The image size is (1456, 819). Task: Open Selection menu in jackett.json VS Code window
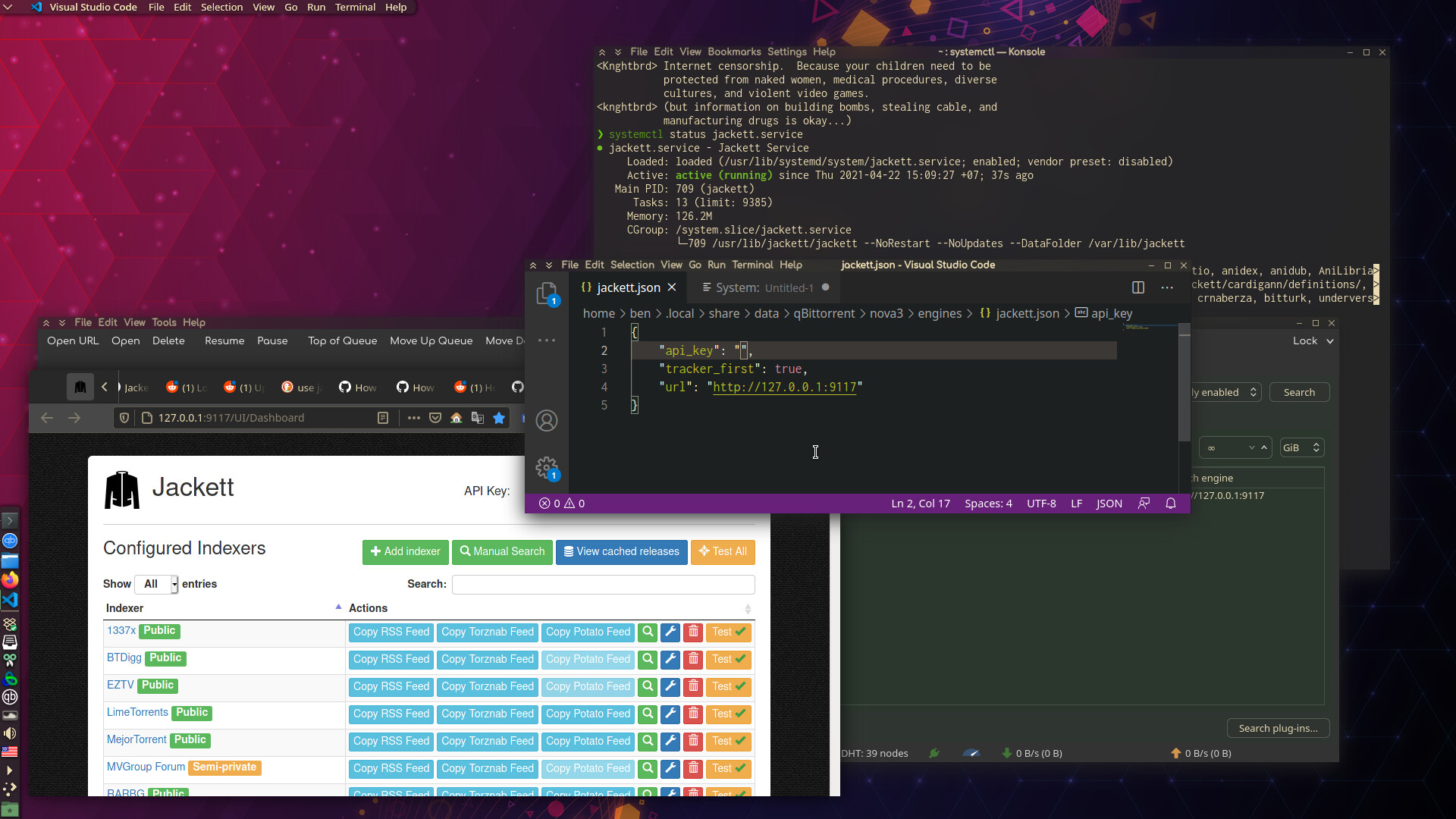[x=632, y=265]
